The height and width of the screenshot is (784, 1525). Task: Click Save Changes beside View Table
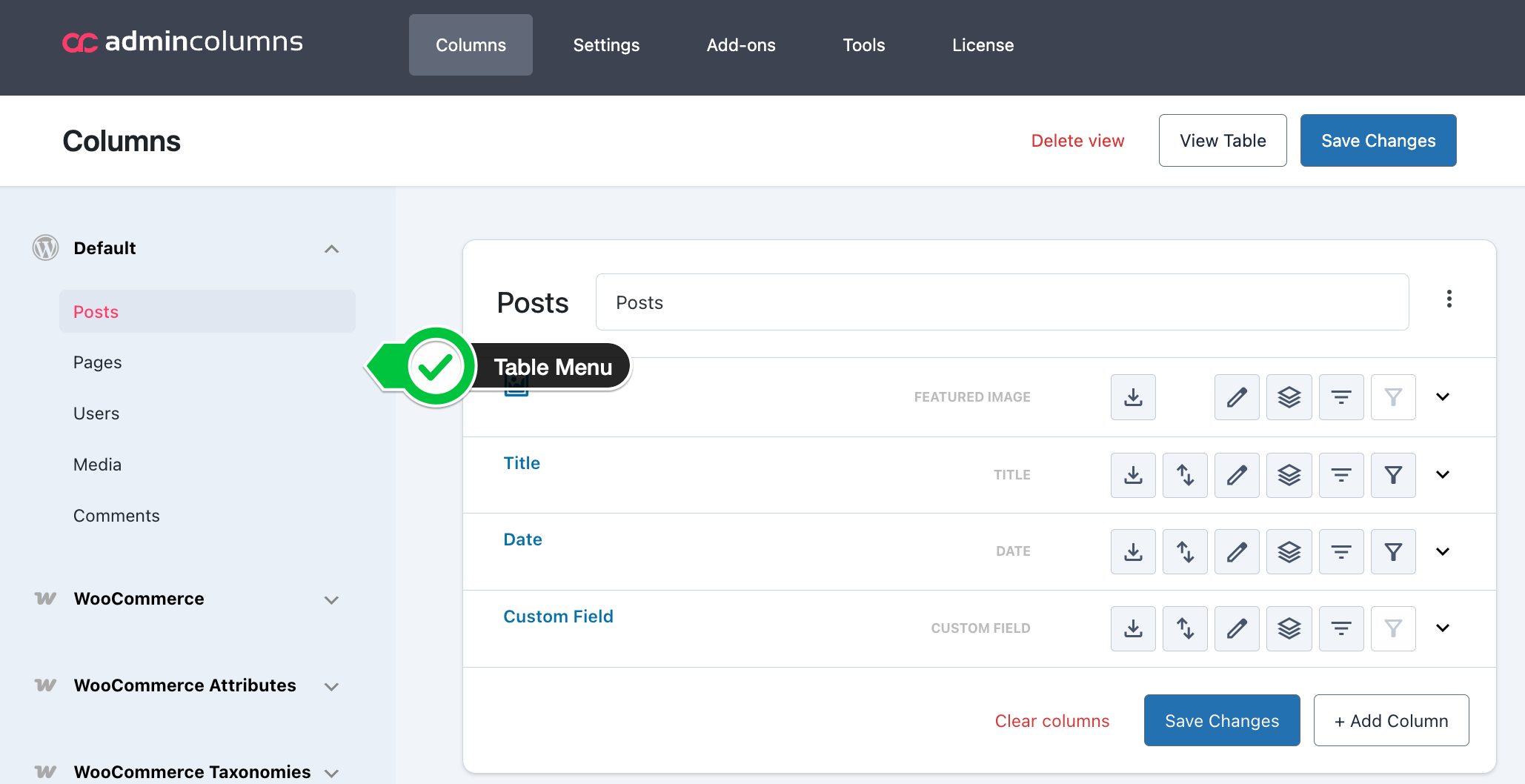pos(1378,141)
